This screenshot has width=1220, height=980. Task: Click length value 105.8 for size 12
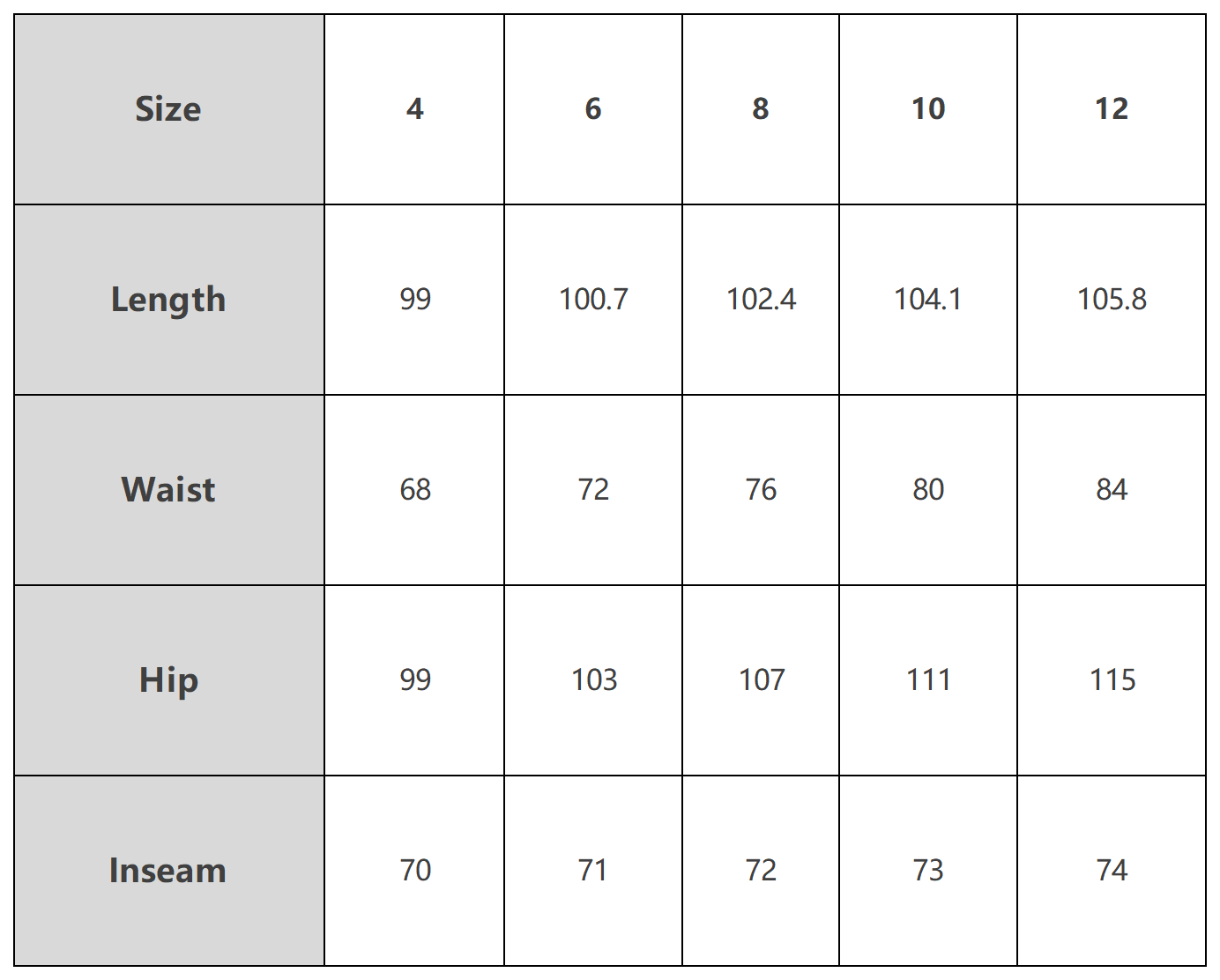(x=1111, y=300)
